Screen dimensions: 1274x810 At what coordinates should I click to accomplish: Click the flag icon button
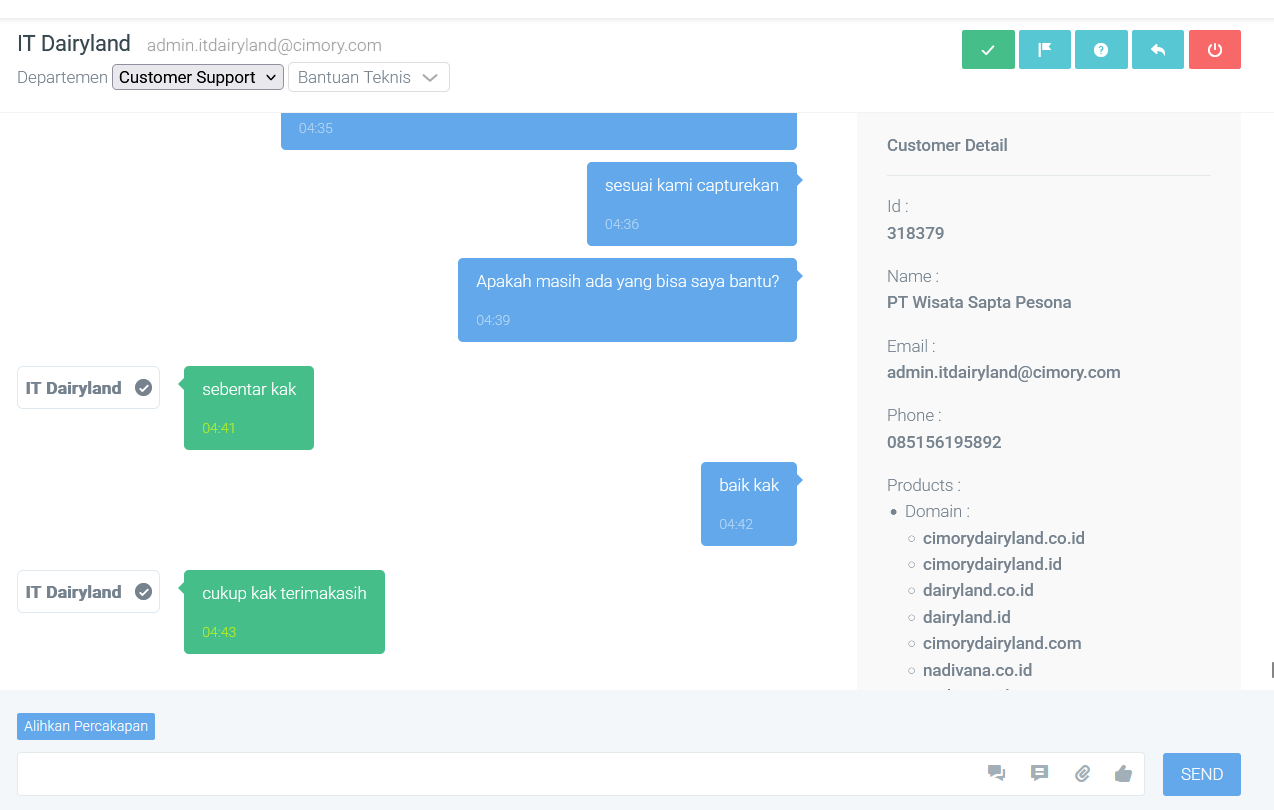(x=1045, y=50)
